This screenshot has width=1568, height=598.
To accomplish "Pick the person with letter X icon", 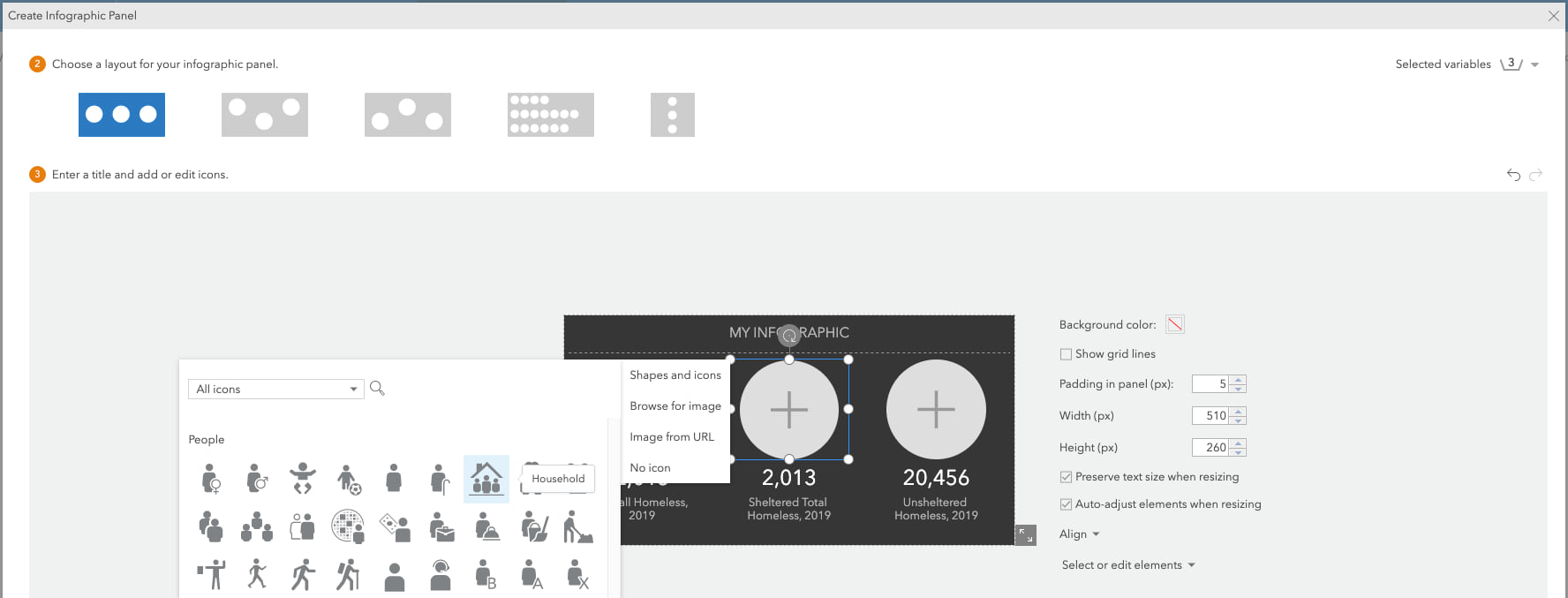I will point(578,574).
